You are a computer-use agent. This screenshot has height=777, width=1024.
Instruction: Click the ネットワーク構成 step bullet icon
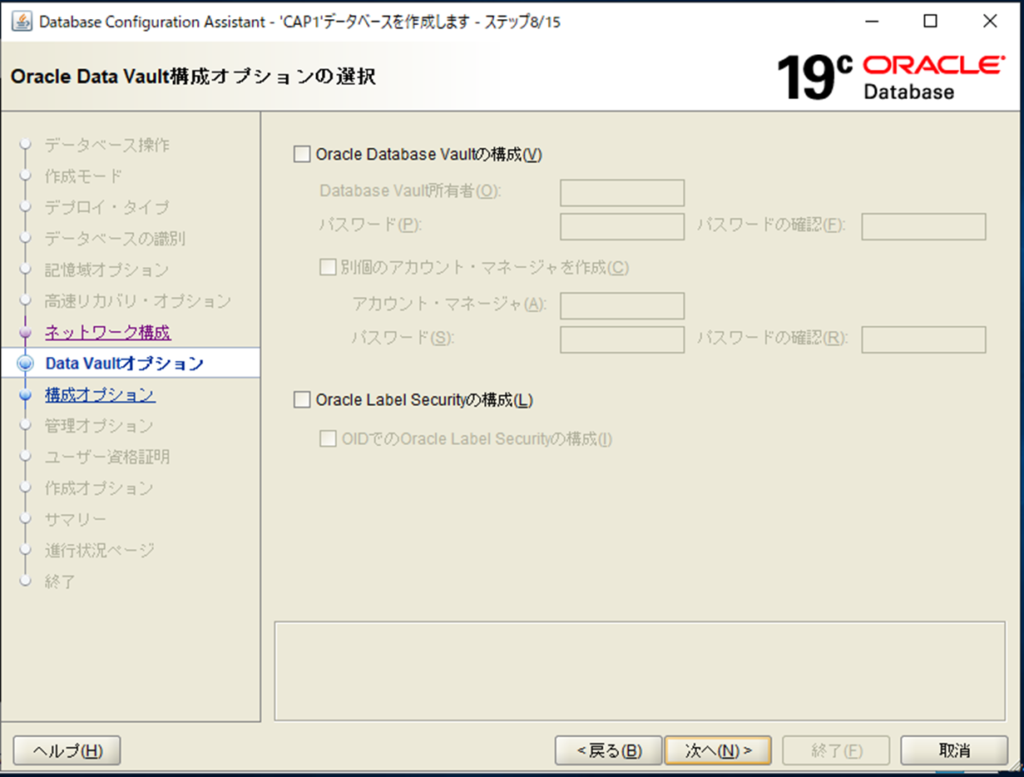point(26,333)
